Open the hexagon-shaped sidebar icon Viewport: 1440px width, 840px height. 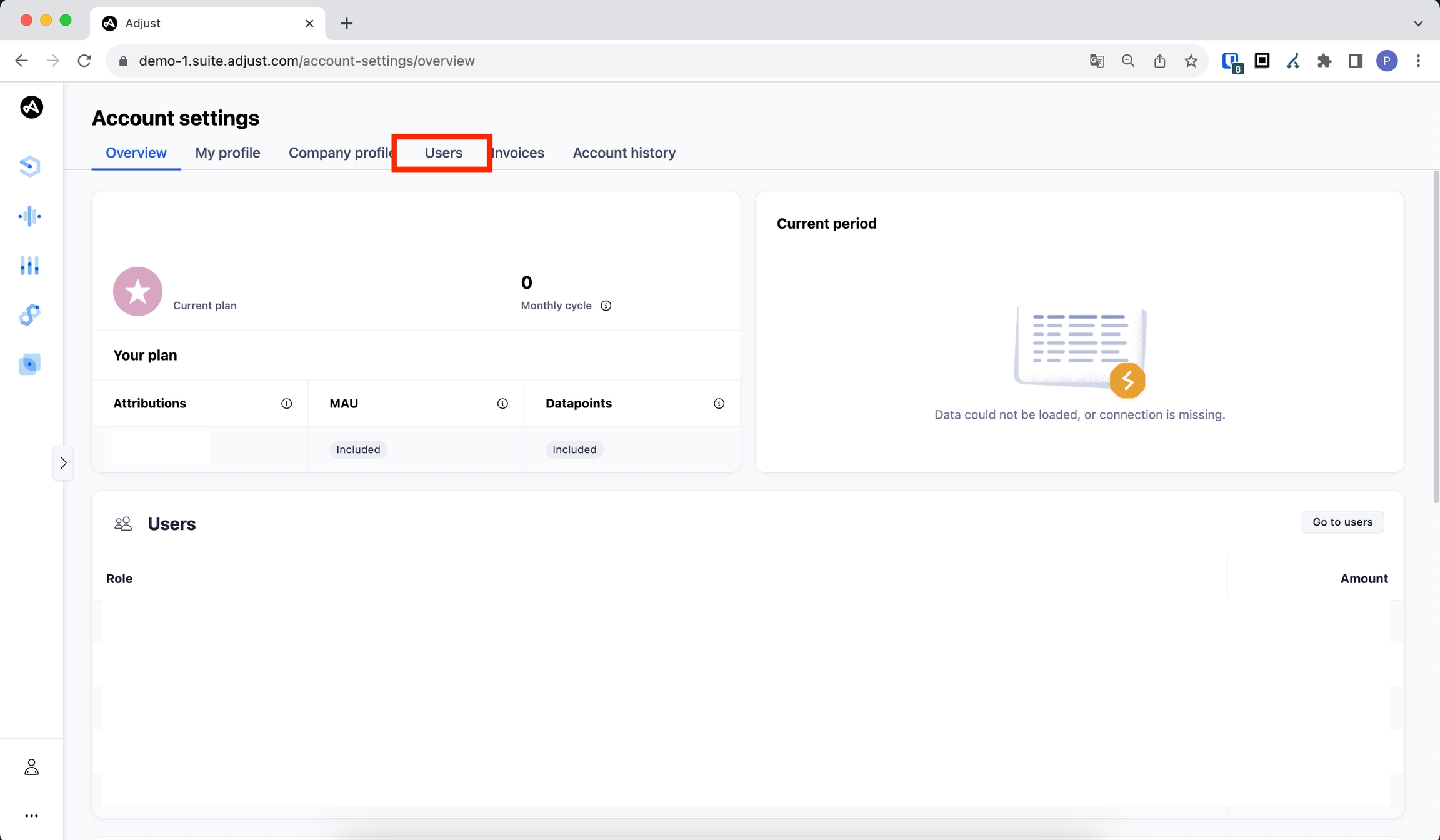(30, 166)
